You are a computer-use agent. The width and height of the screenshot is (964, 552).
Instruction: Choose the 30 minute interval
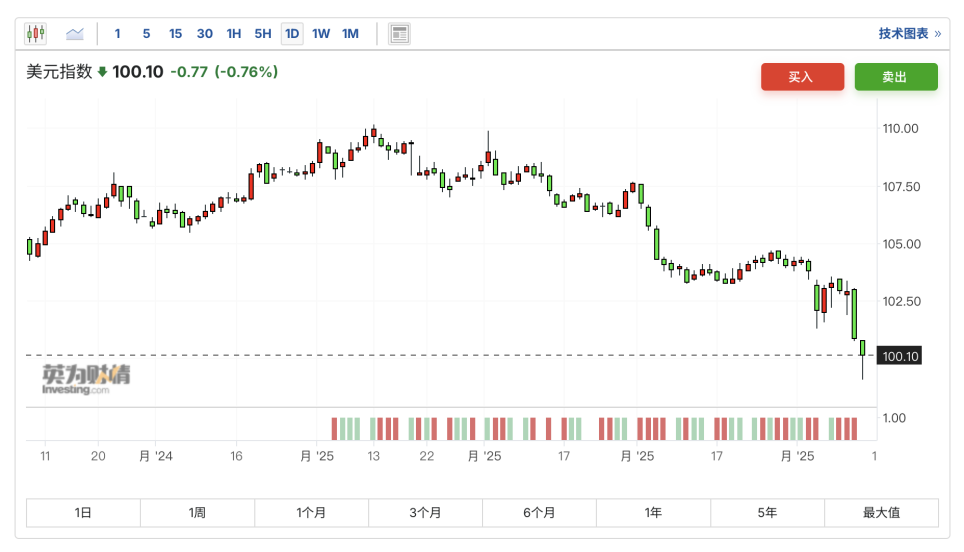click(204, 34)
